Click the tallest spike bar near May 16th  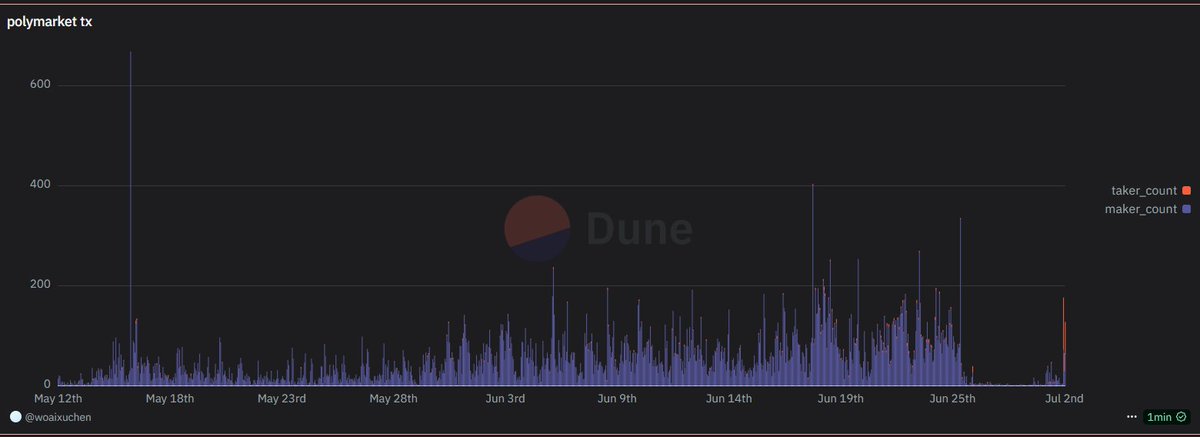pos(130,218)
